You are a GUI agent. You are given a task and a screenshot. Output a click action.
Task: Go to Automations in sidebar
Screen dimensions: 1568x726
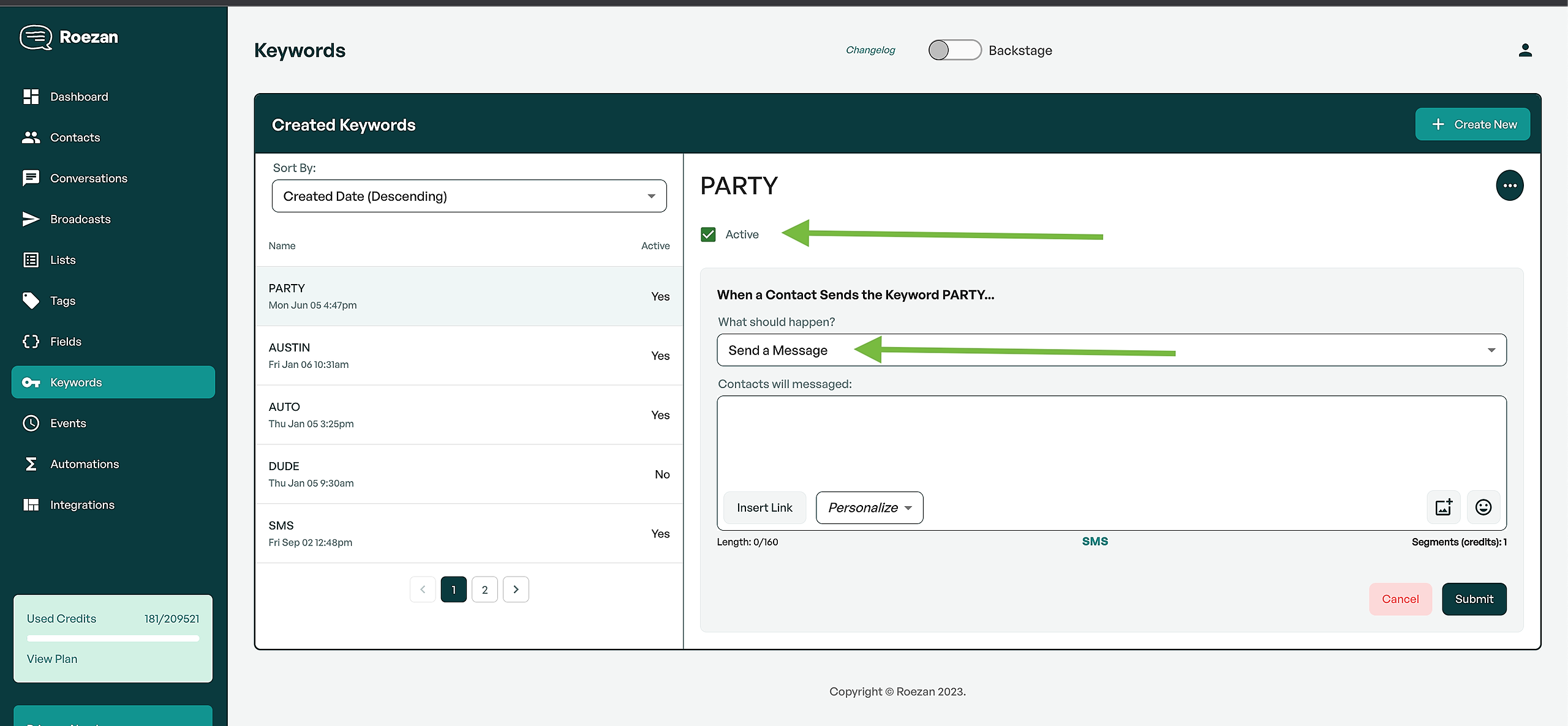[85, 464]
